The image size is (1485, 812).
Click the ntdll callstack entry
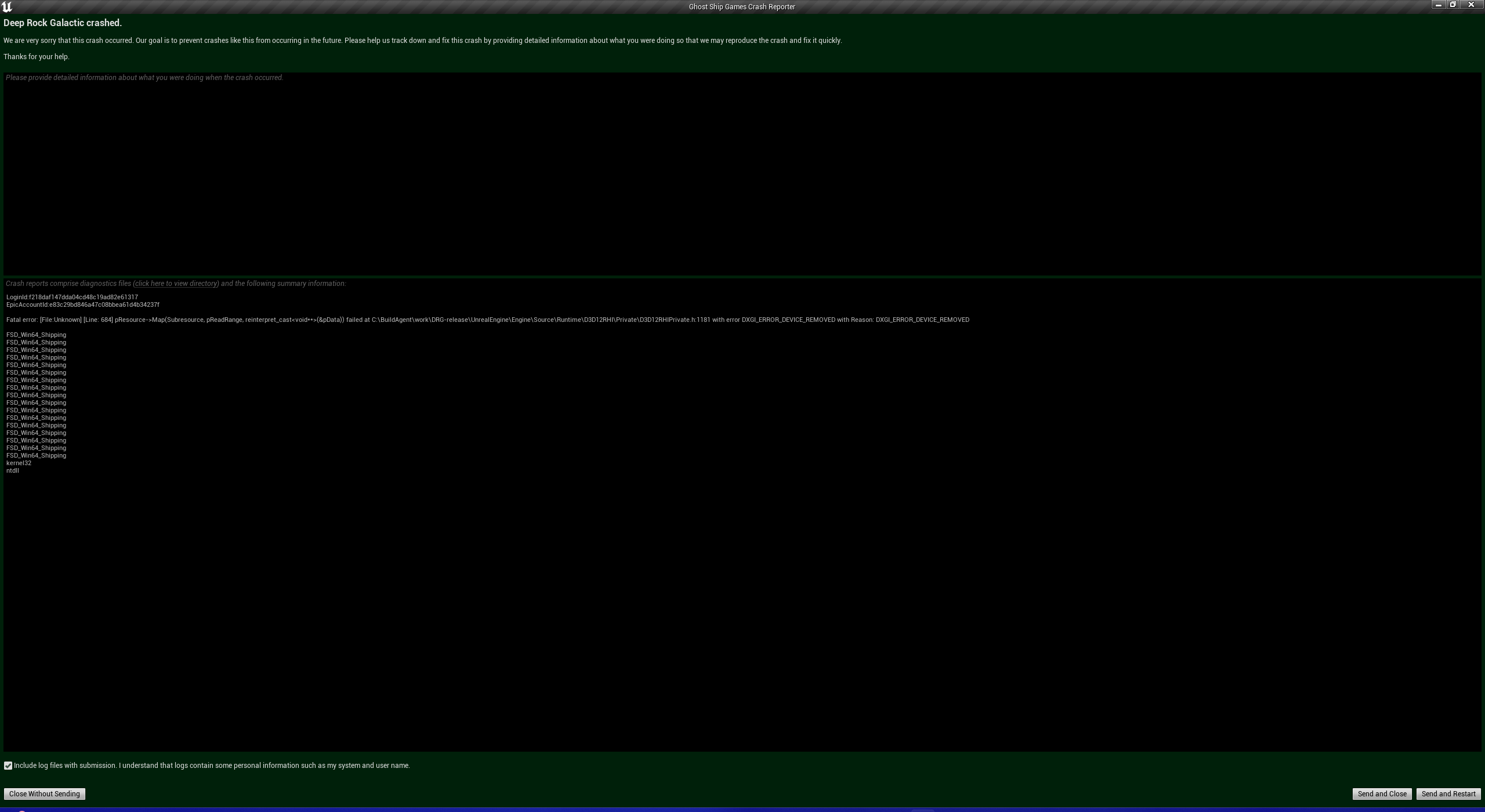[x=13, y=470]
